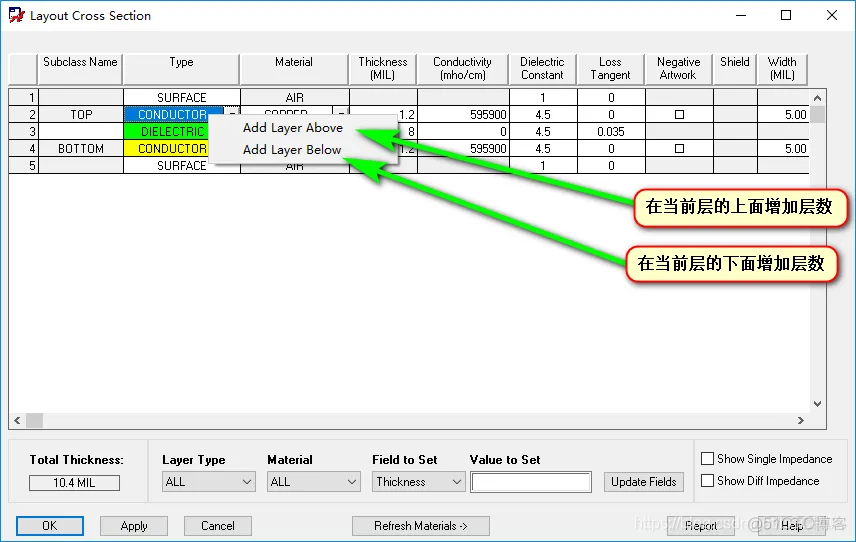
Task: Click AIR material cell in row 1
Action: (295, 98)
